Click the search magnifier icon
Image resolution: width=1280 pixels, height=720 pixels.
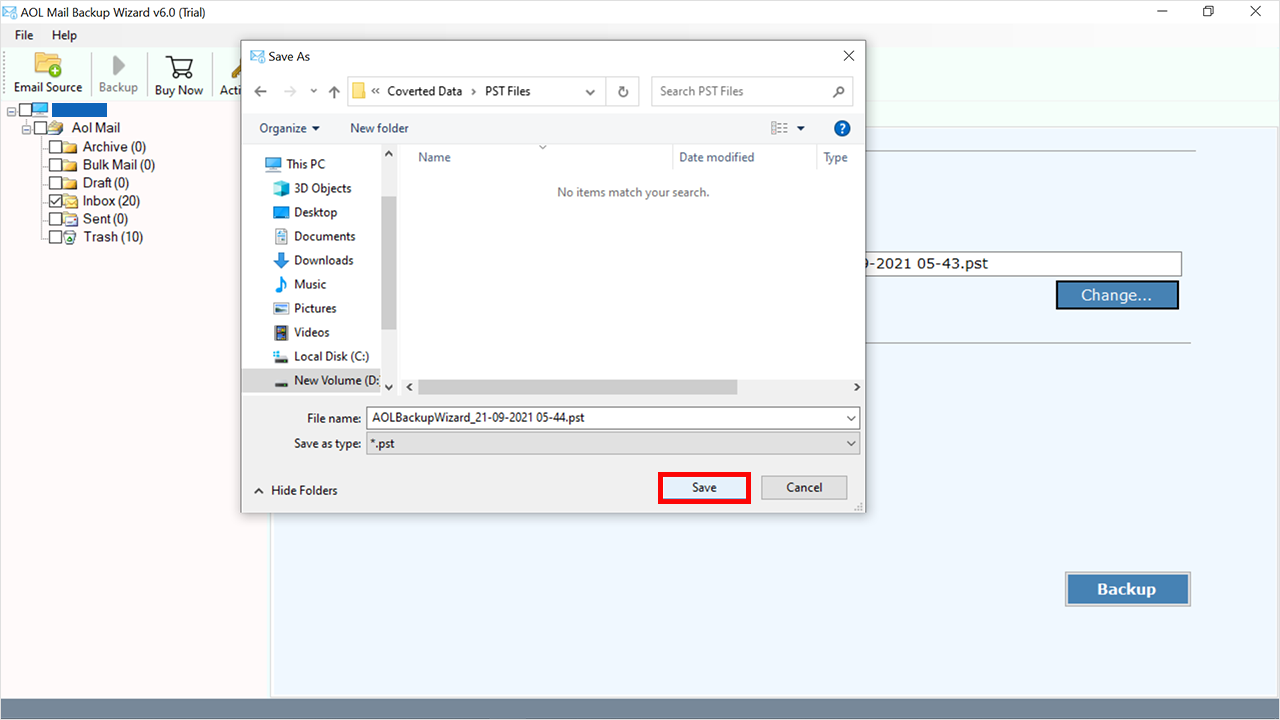click(839, 91)
